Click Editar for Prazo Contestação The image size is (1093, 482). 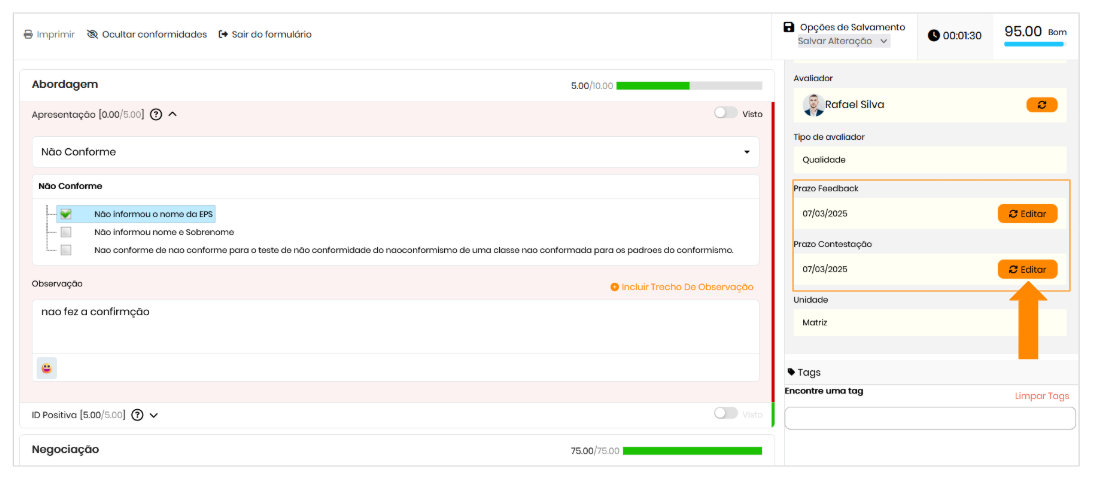[x=1027, y=269]
